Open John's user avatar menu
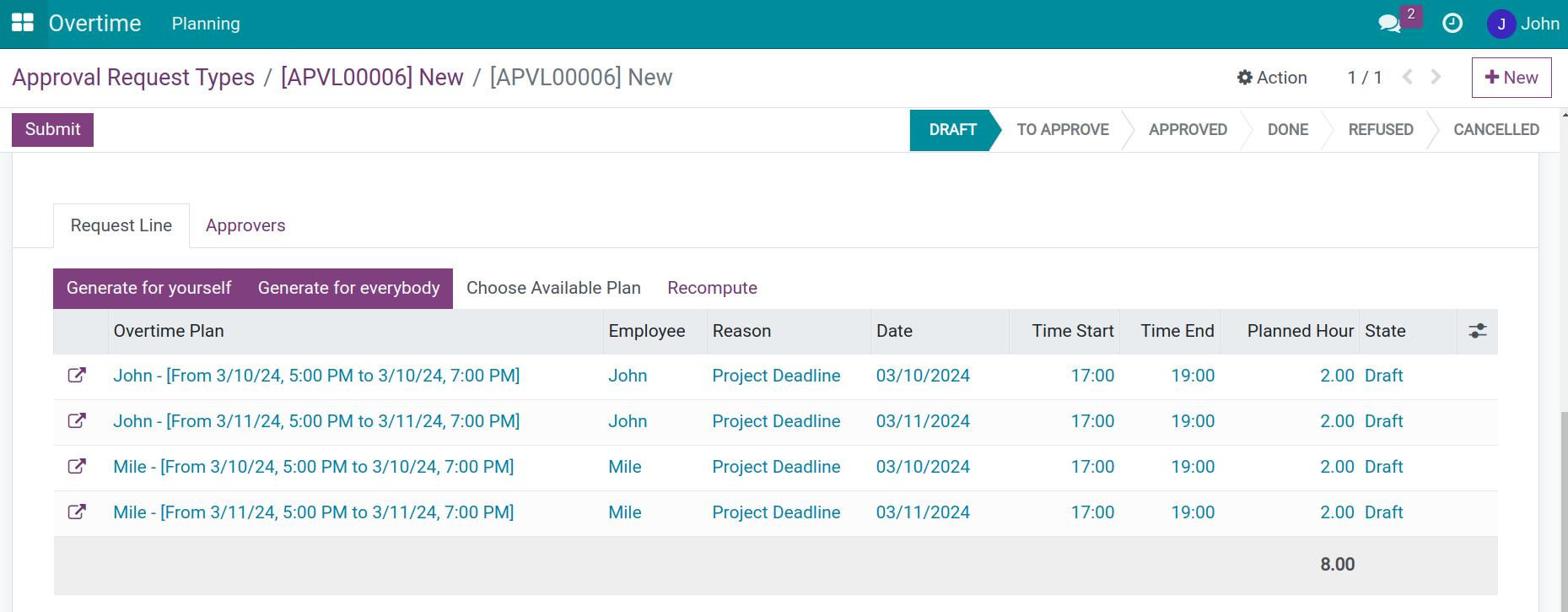Screen dimensions: 1568x612 coord(1522,24)
